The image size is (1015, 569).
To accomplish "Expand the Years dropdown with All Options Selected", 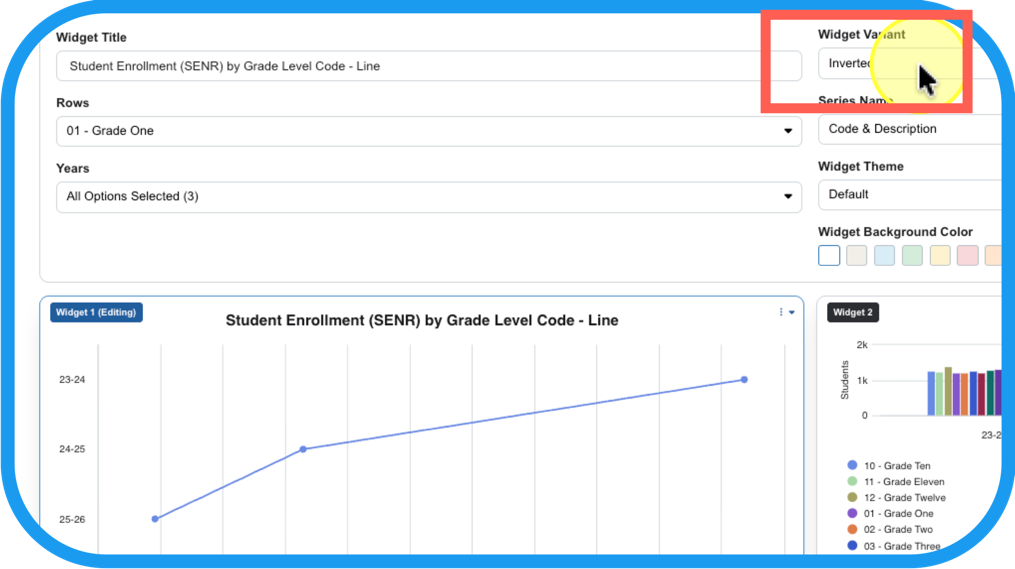I will point(429,197).
